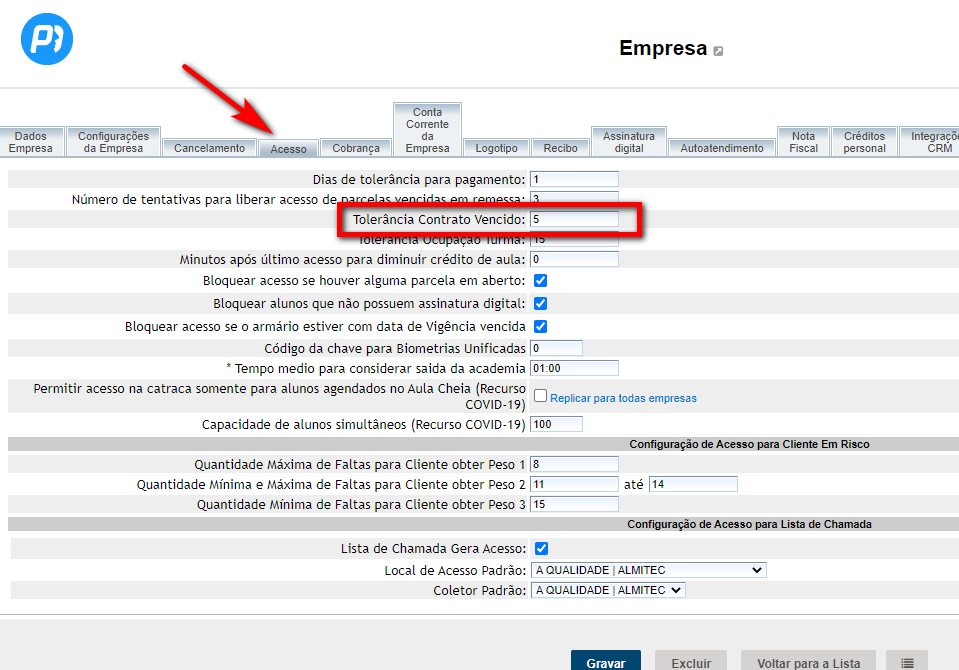Click Replicar para todas empresas link

tap(623, 398)
